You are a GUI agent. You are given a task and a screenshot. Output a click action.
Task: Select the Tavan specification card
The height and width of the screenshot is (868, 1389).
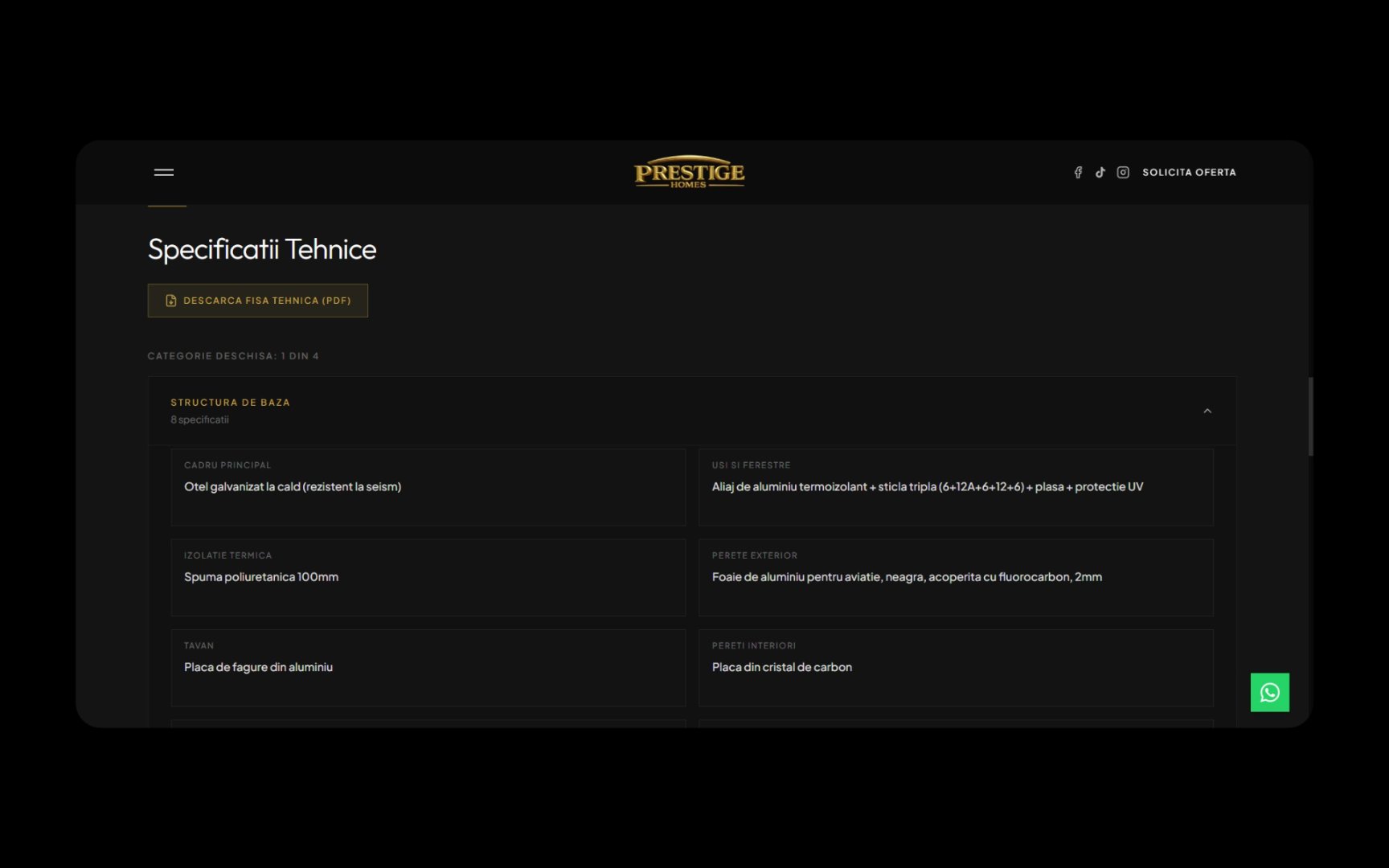pyautogui.click(x=428, y=668)
